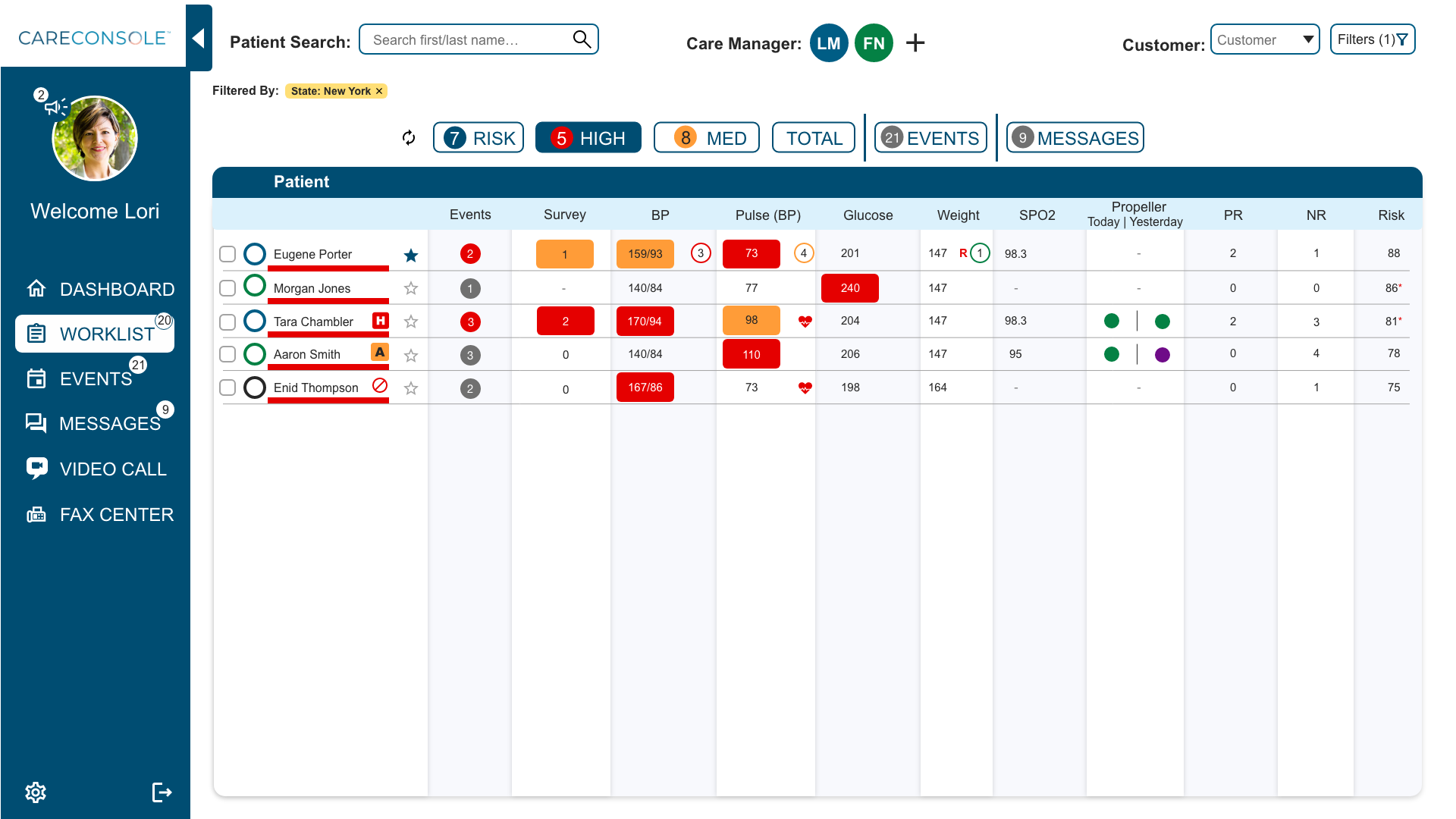Click purple Propeller dot for Aaron Smith
The width and height of the screenshot is (1456, 819).
click(1162, 354)
